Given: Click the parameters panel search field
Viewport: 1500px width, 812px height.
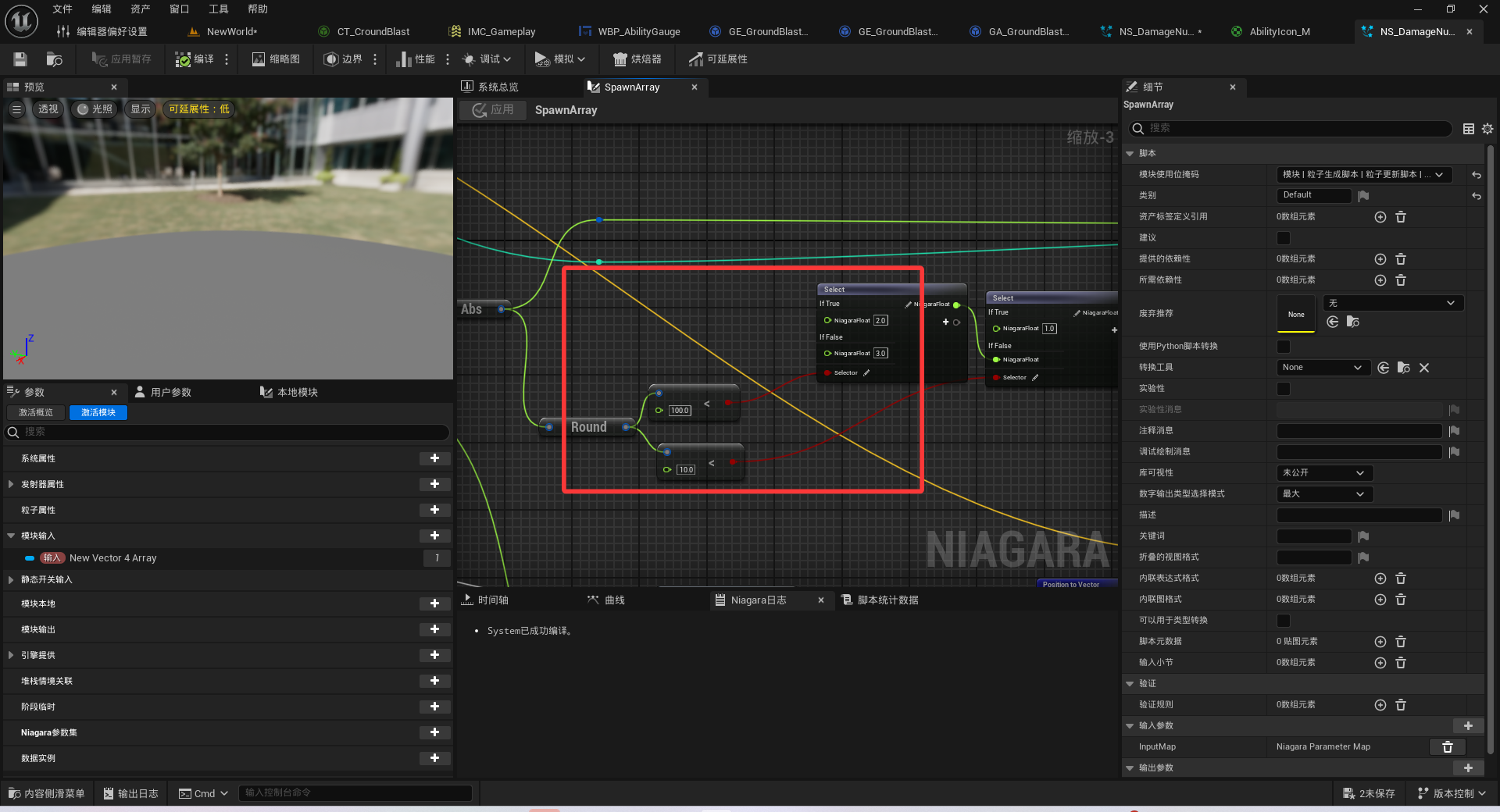Looking at the screenshot, I should pos(227,432).
